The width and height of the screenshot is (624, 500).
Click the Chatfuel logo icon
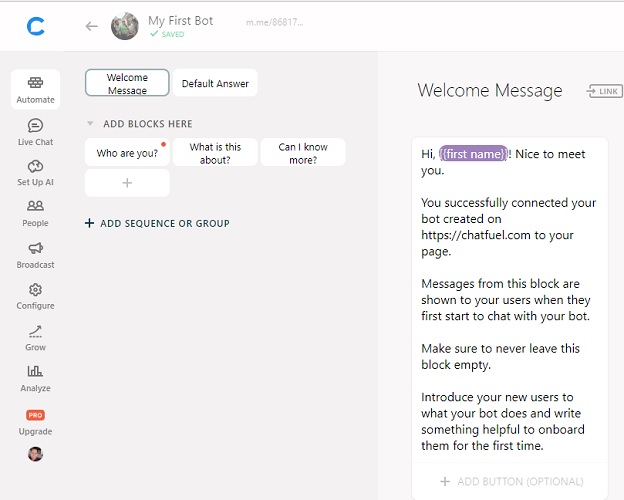[35, 26]
